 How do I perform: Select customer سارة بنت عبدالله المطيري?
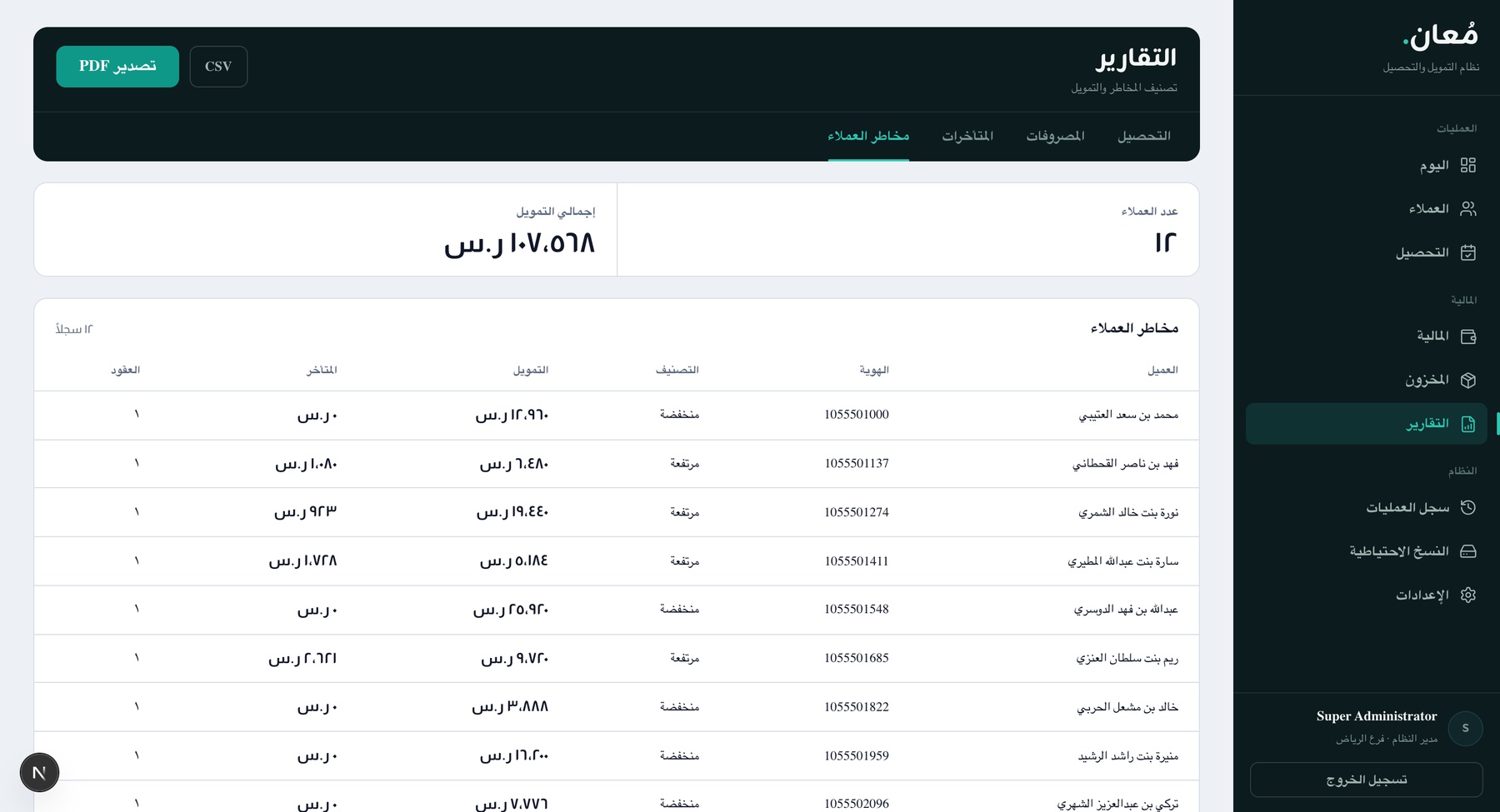click(x=1123, y=561)
